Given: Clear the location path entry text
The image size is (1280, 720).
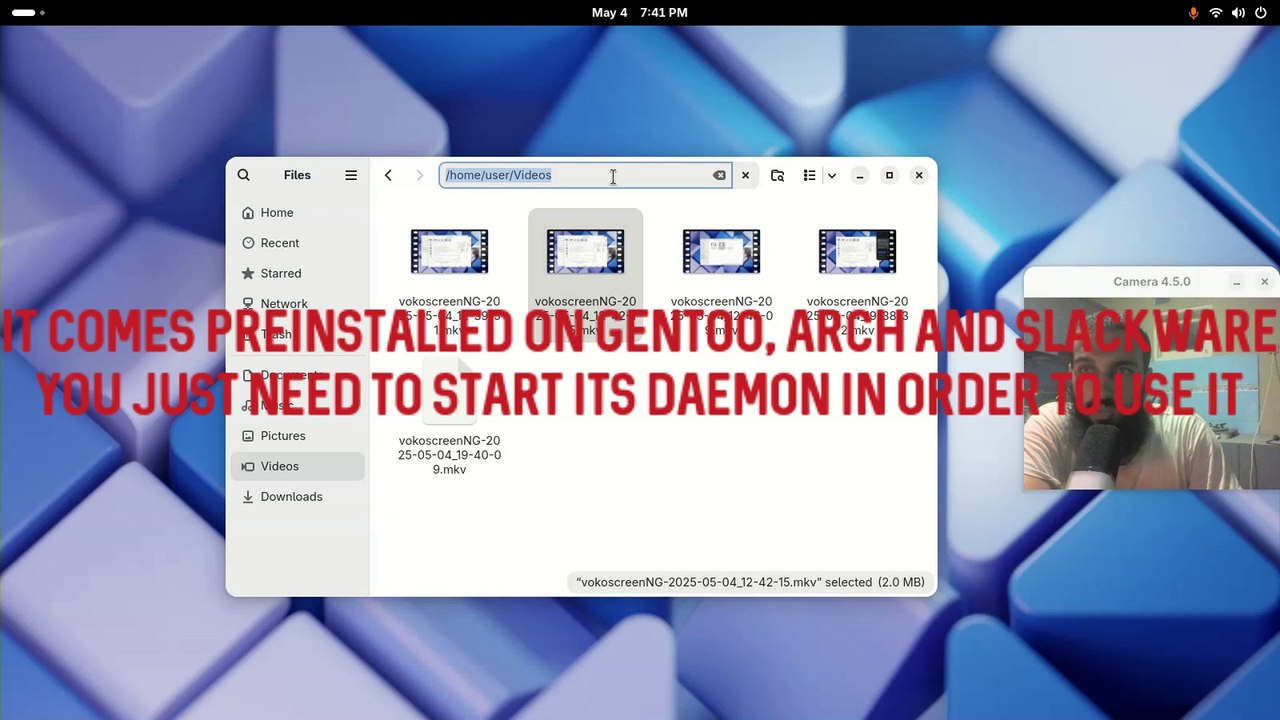Looking at the screenshot, I should [x=719, y=175].
